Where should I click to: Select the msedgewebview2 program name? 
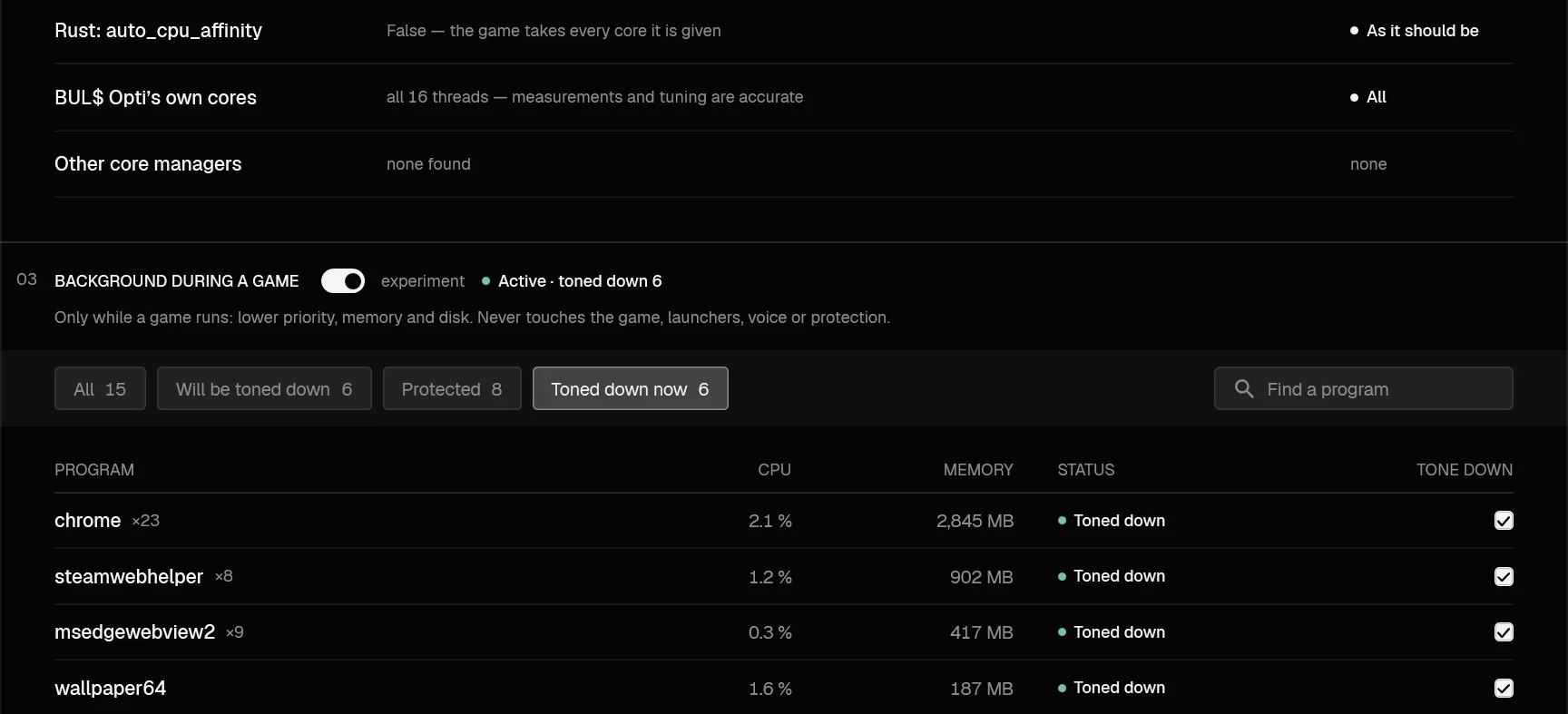[134, 632]
